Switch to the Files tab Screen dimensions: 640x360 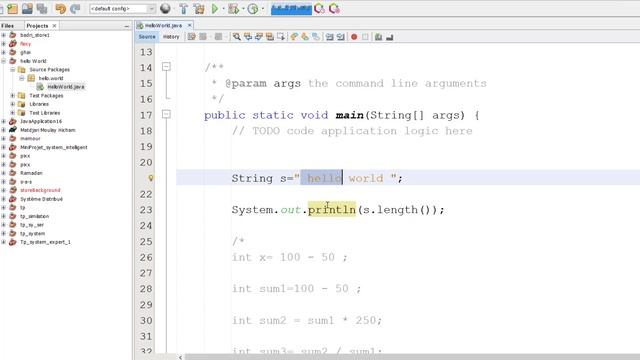(x=7, y=25)
